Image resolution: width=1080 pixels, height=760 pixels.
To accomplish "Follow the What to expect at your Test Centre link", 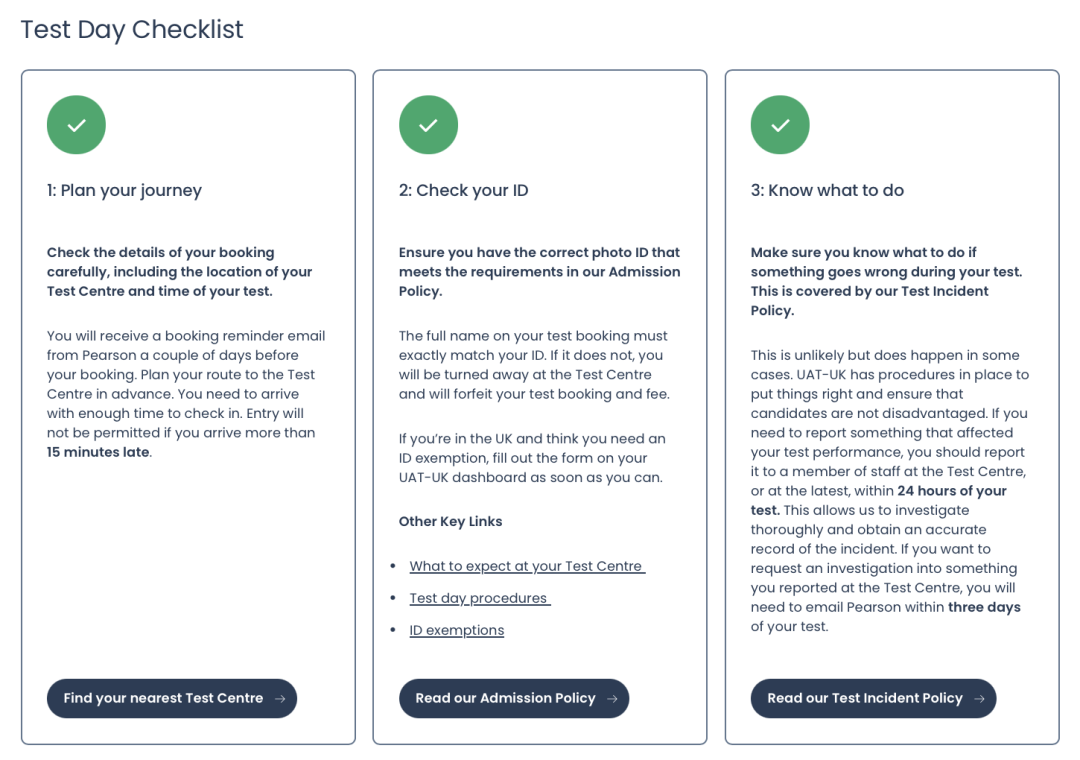I will point(527,566).
